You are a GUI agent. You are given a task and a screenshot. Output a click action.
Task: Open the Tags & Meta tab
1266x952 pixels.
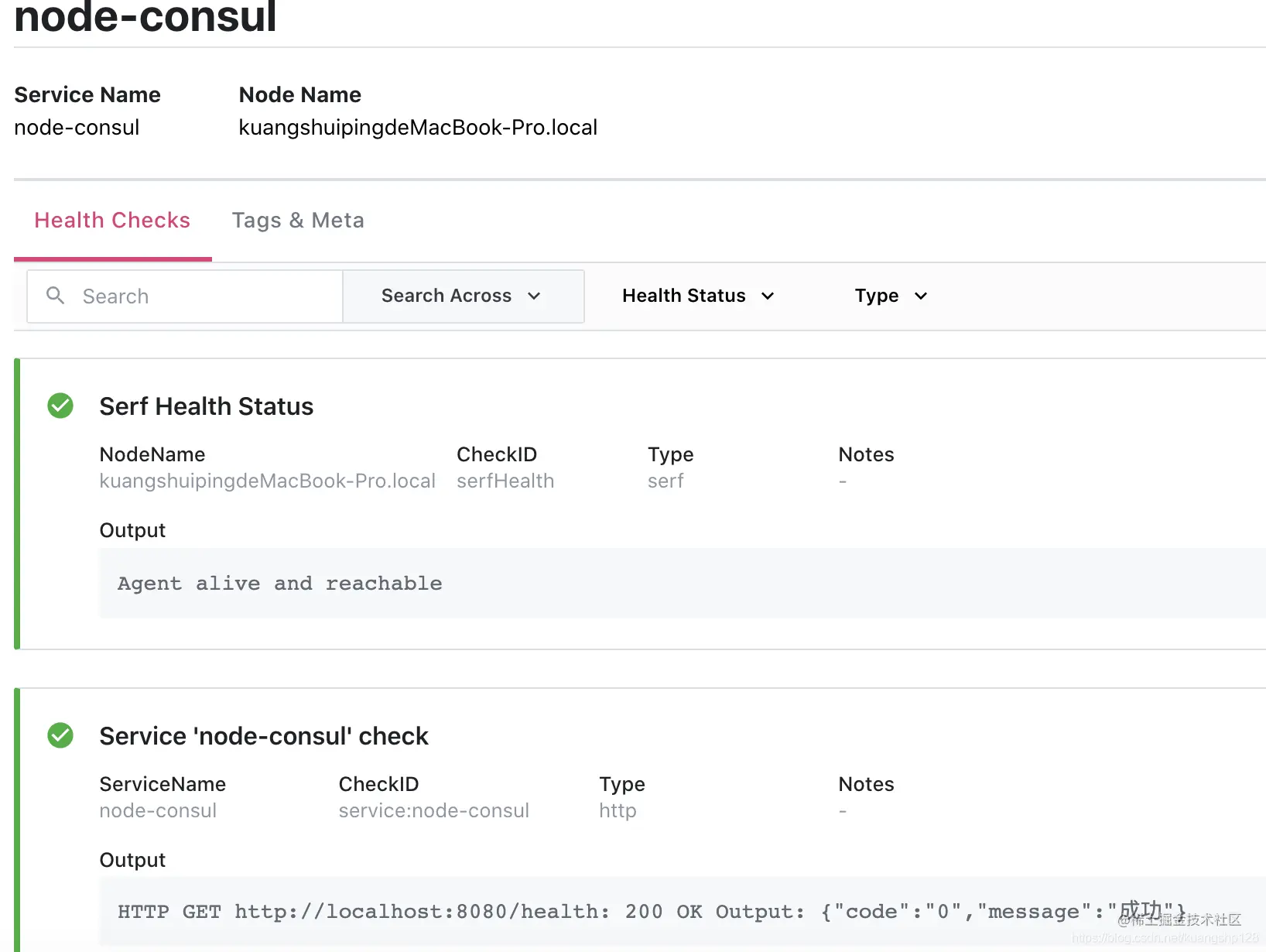pyautogui.click(x=298, y=221)
